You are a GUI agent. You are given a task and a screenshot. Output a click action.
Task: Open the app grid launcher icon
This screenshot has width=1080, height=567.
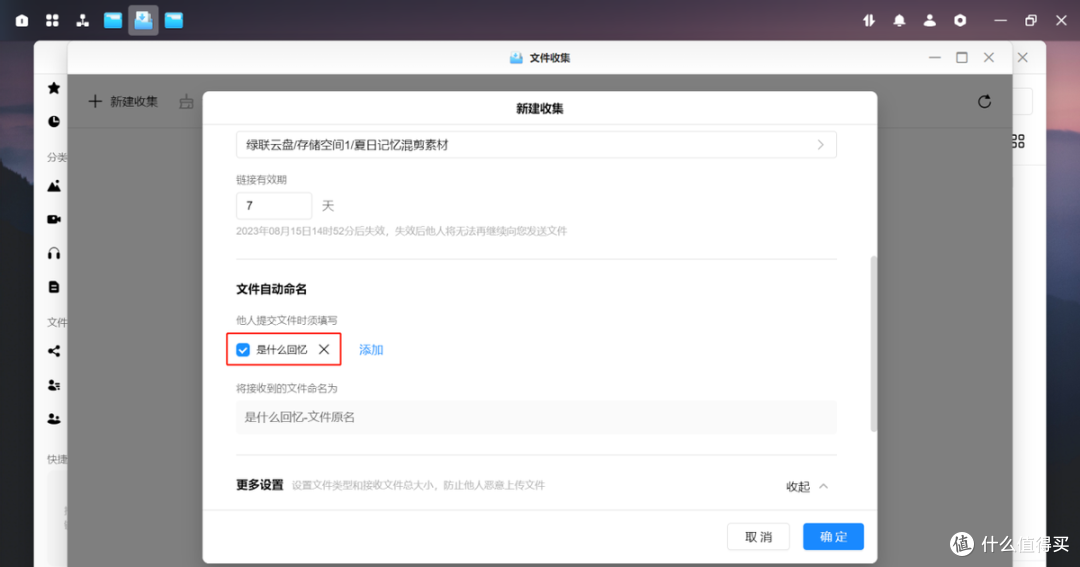52,21
